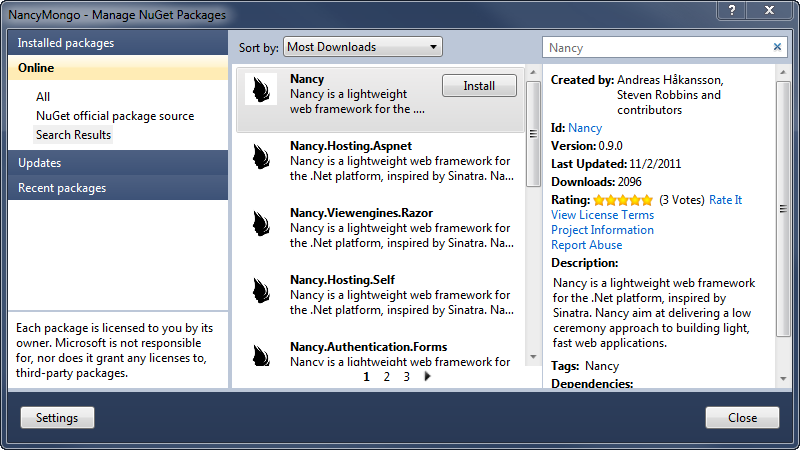Image resolution: width=800 pixels, height=450 pixels.
Task: Open the Settings button
Action: 57,418
